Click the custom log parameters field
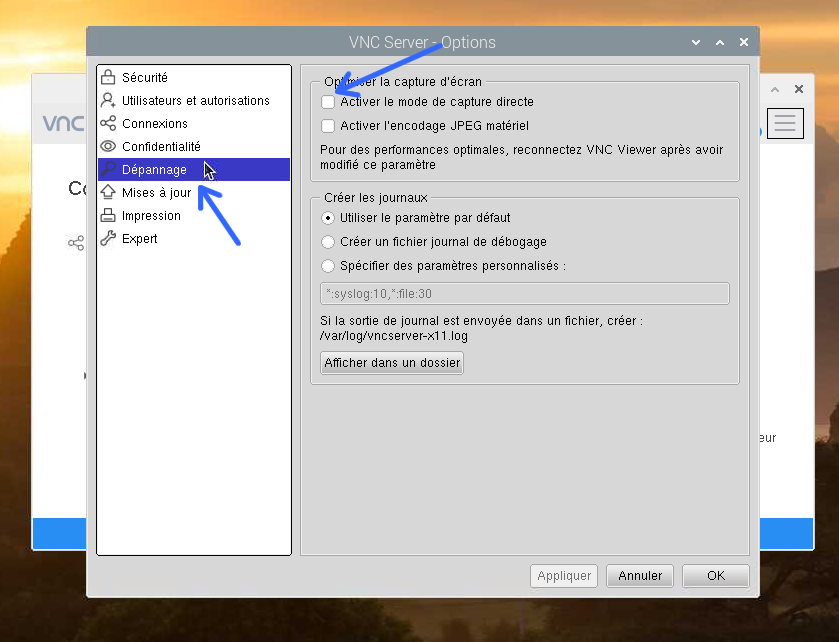The height and width of the screenshot is (642, 839). (x=525, y=294)
